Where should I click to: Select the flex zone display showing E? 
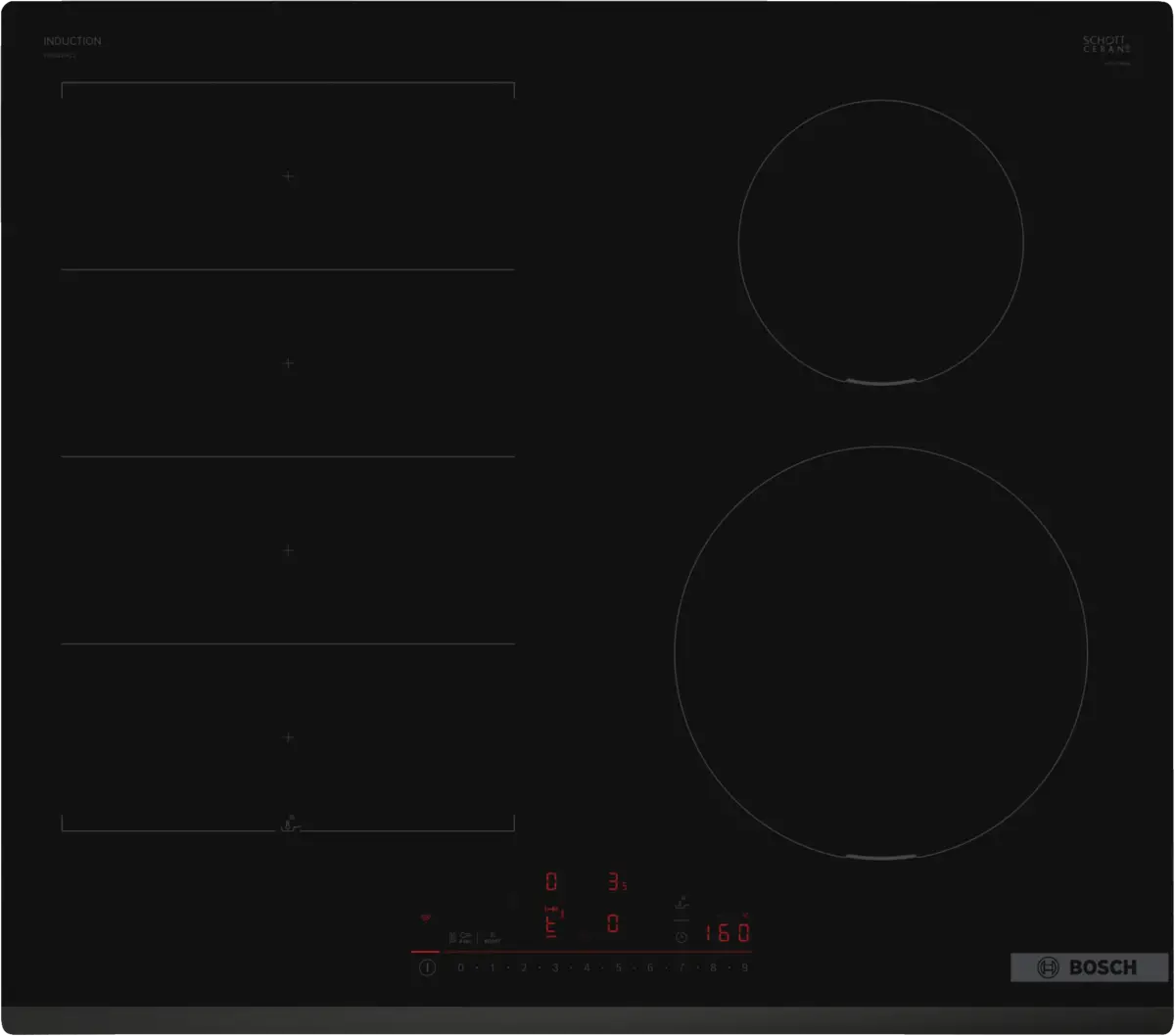[551, 923]
